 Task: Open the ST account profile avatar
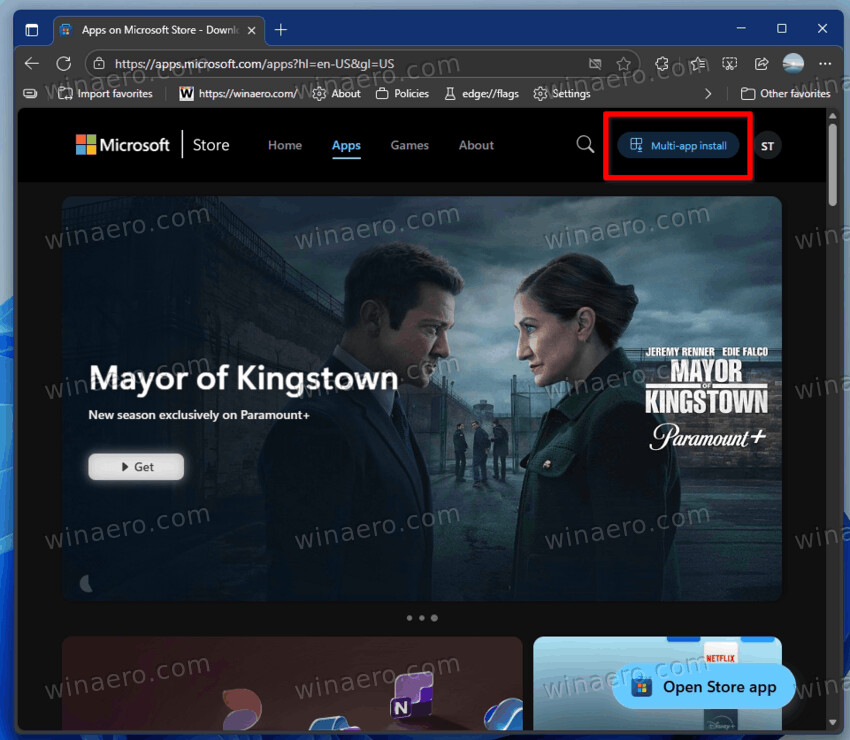tap(767, 146)
